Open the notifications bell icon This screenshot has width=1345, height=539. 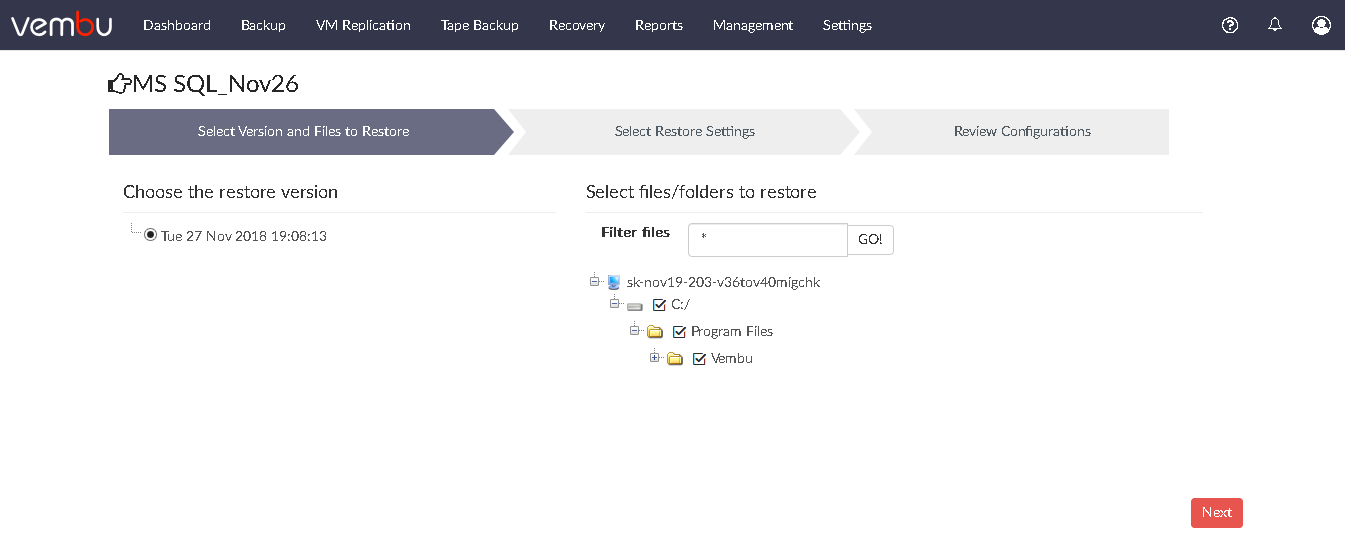(x=1275, y=25)
